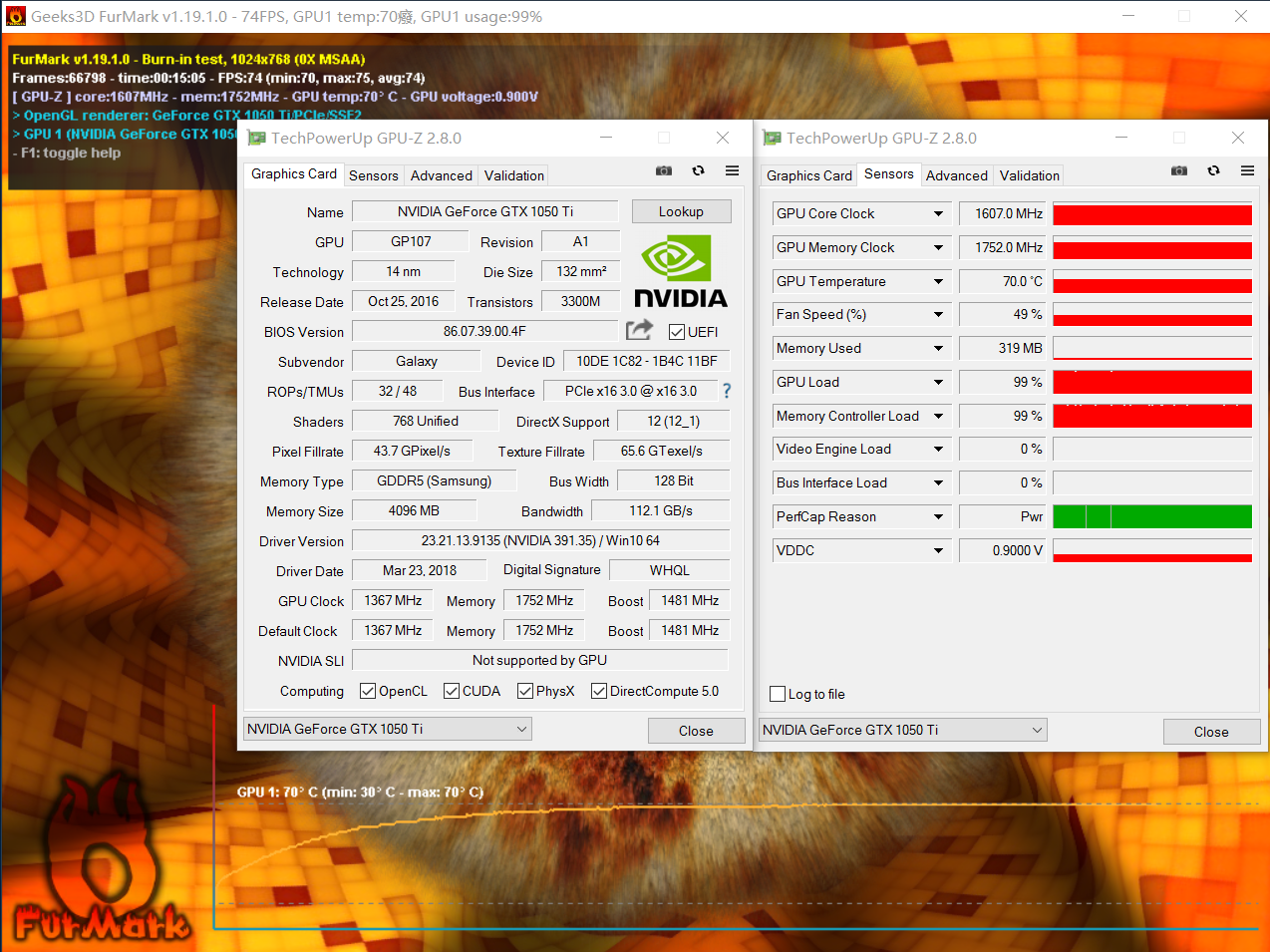
Task: Click the FurMark app icon in title bar
Action: click(15, 16)
